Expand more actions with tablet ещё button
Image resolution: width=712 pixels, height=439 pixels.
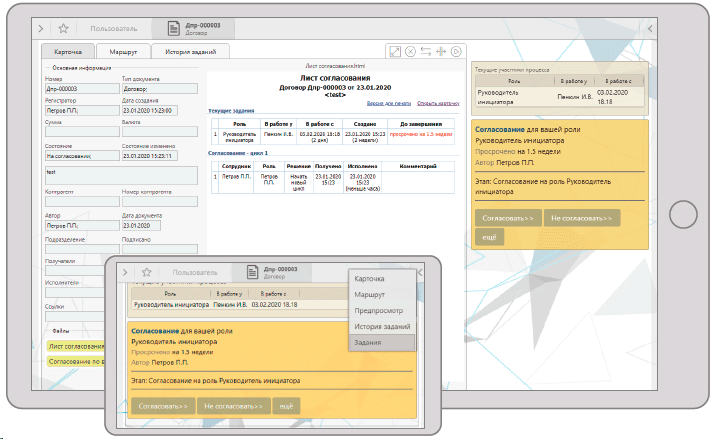tap(490, 237)
